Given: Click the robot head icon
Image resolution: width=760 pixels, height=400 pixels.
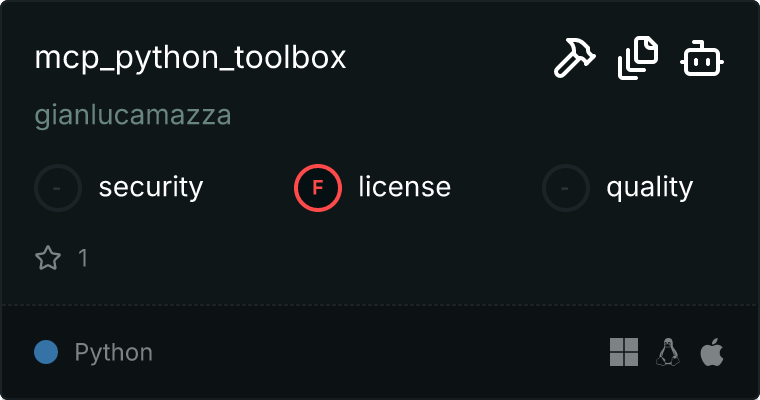Looking at the screenshot, I should [702, 59].
